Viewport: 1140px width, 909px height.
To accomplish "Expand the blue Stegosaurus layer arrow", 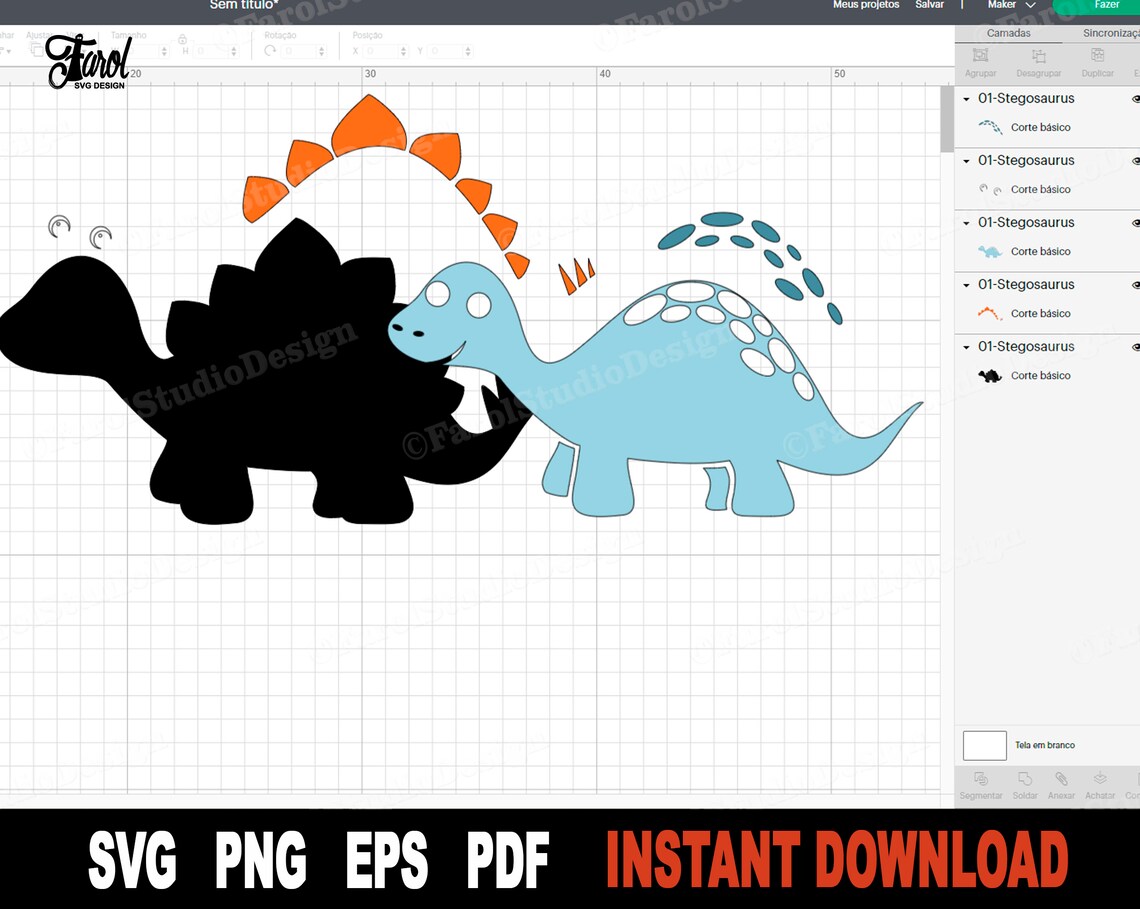I will 965,223.
